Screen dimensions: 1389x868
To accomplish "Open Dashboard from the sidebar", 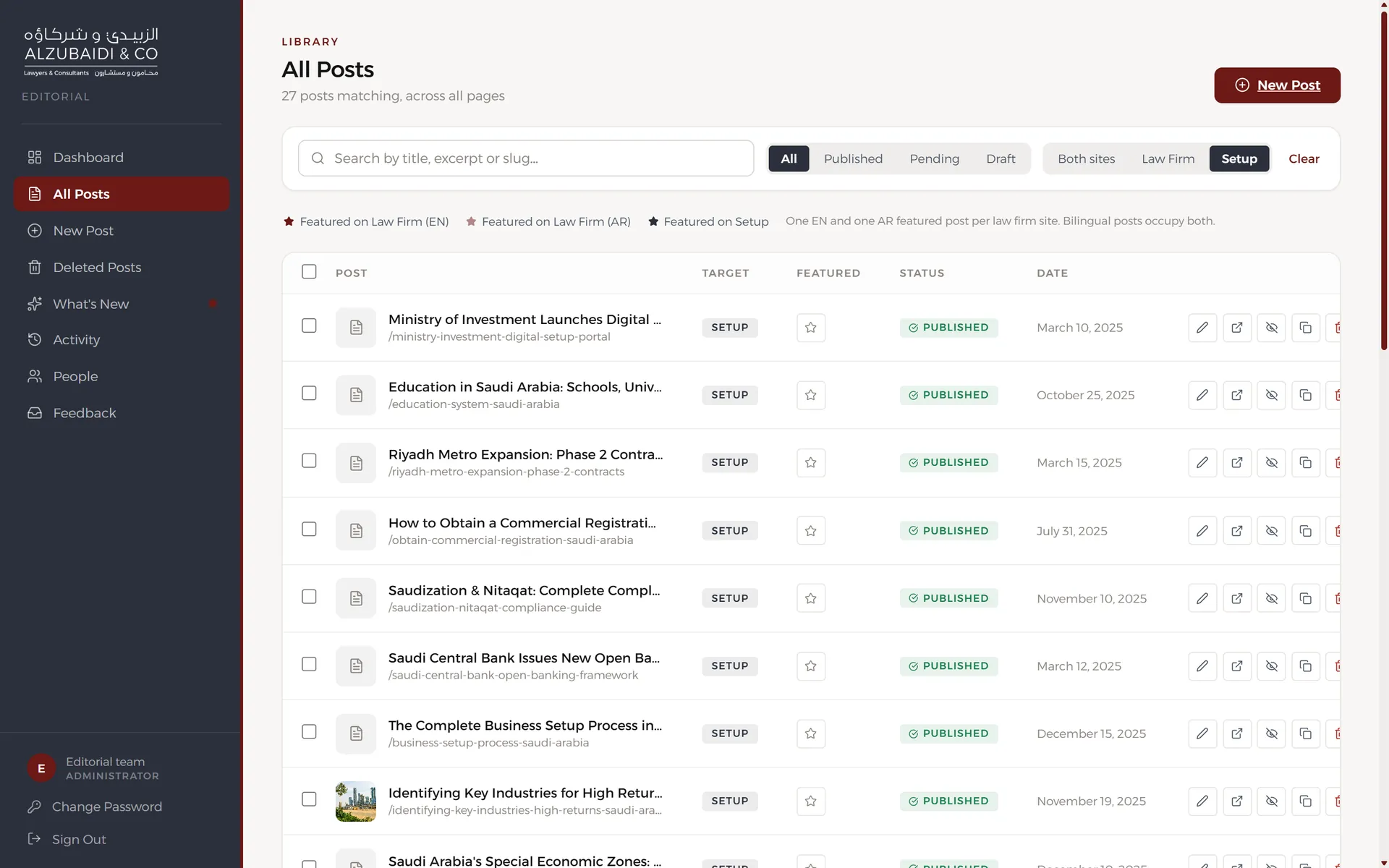I will tap(122, 158).
